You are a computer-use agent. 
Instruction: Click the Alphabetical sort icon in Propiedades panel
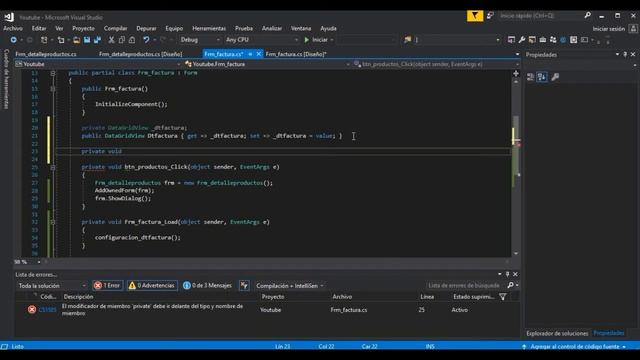click(x=542, y=77)
